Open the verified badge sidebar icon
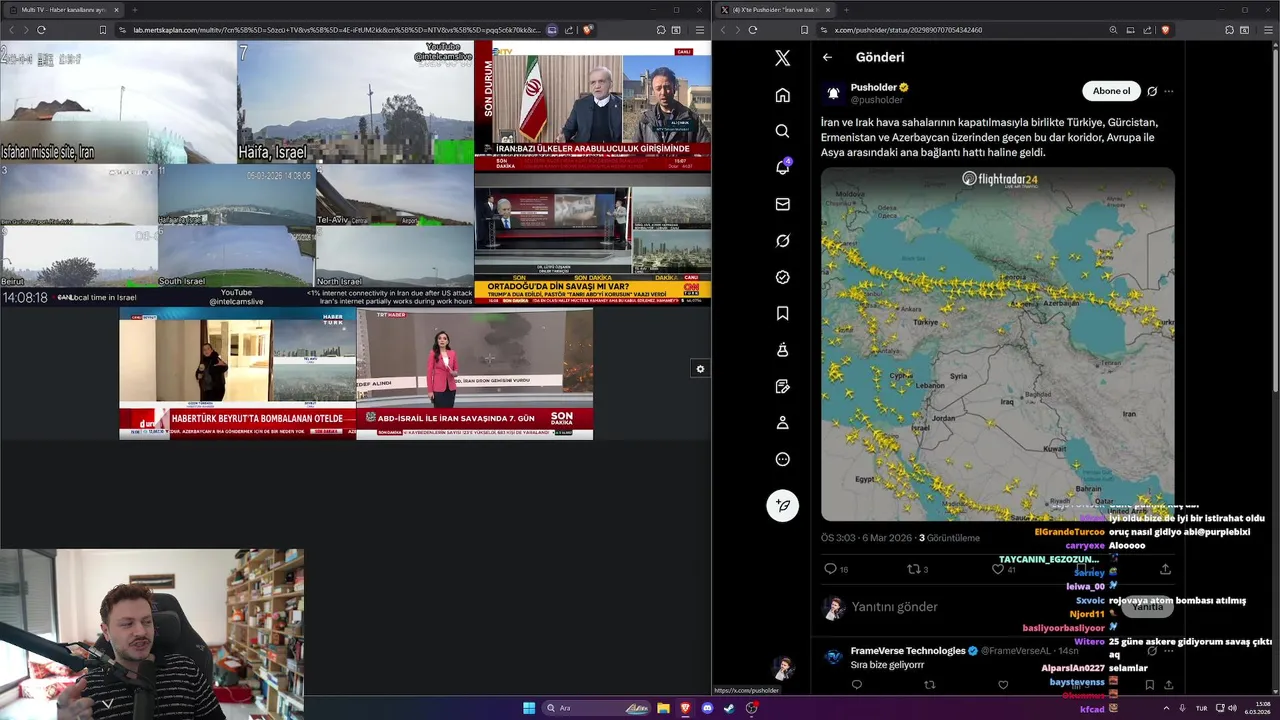Screen dimensions: 1280x720 pos(782,277)
